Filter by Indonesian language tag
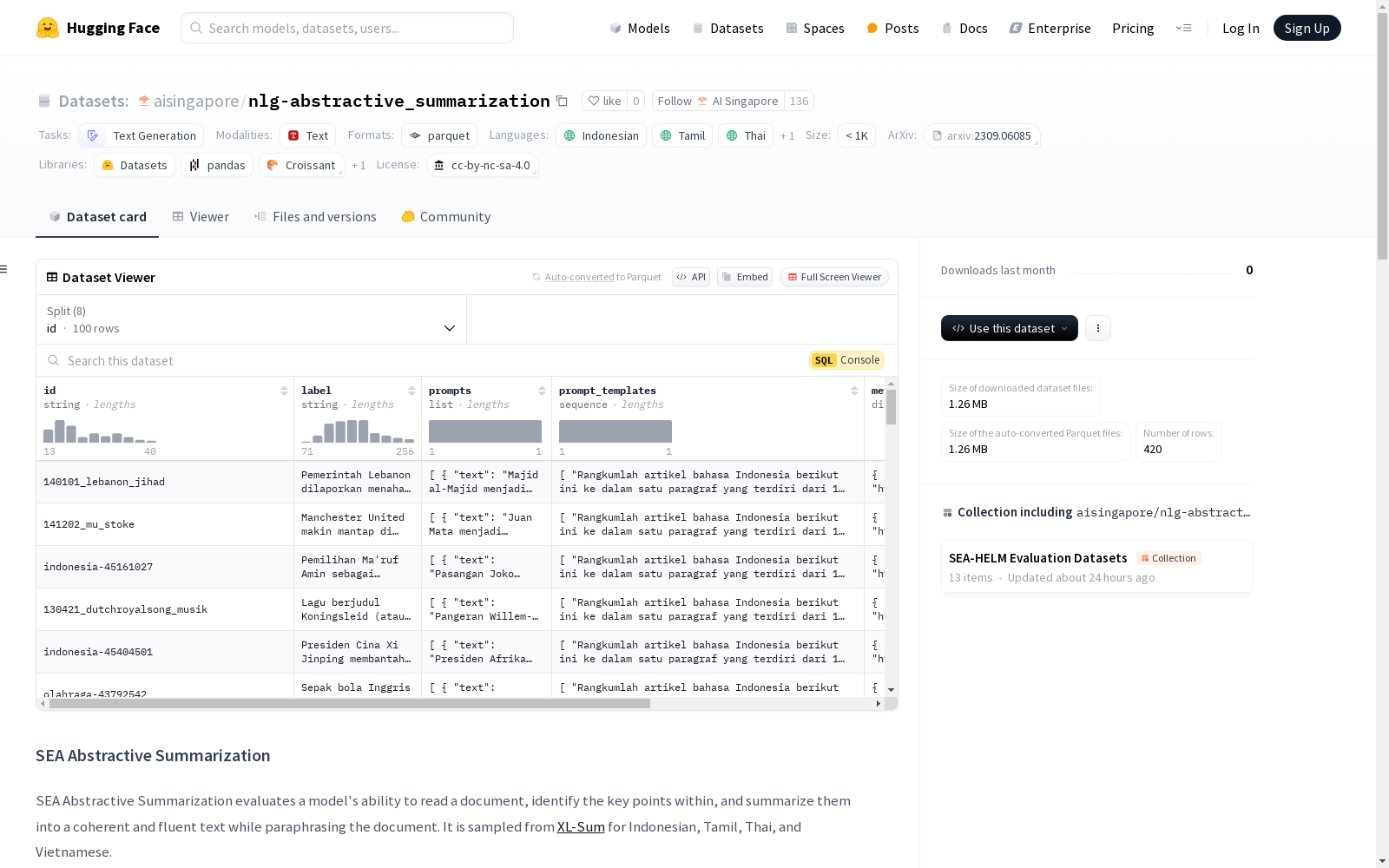Screen dimensions: 1389x868 [601, 135]
